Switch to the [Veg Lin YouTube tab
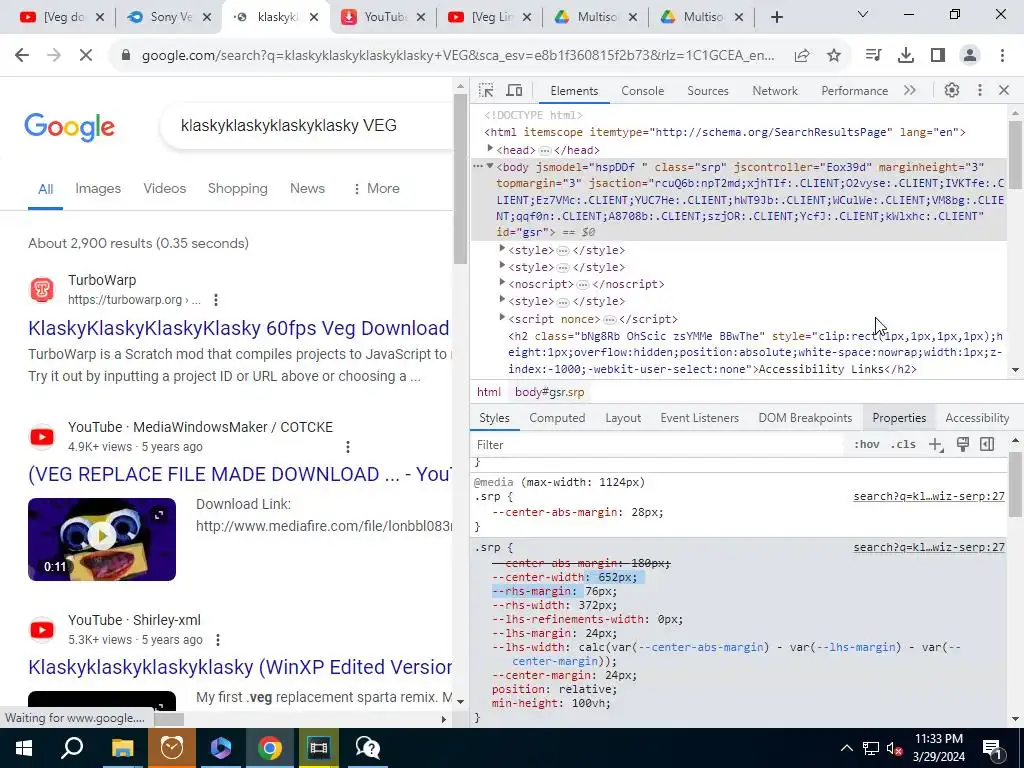 click(x=490, y=18)
